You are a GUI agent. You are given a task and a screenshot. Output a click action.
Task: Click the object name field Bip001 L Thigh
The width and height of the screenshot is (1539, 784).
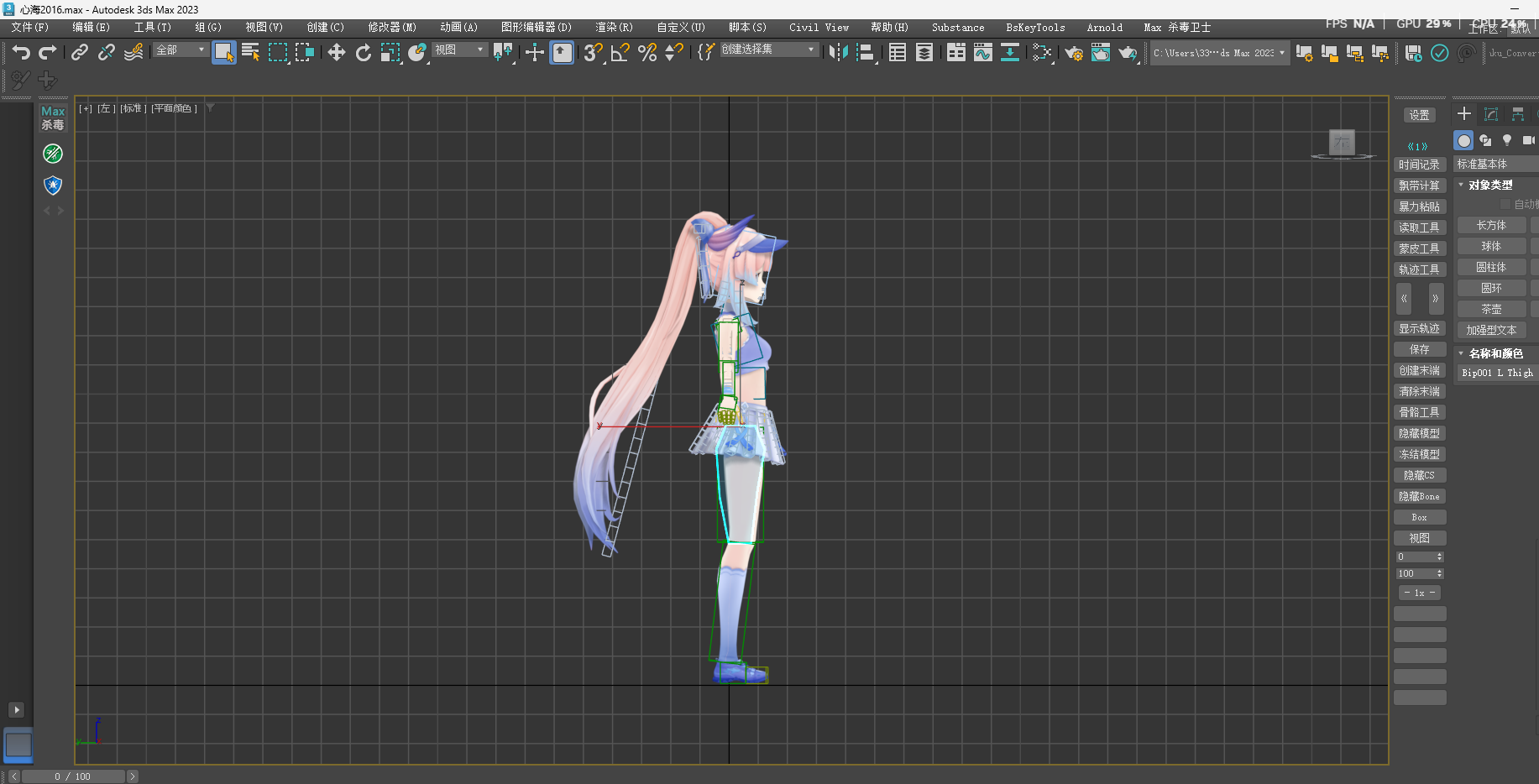[x=1498, y=373]
